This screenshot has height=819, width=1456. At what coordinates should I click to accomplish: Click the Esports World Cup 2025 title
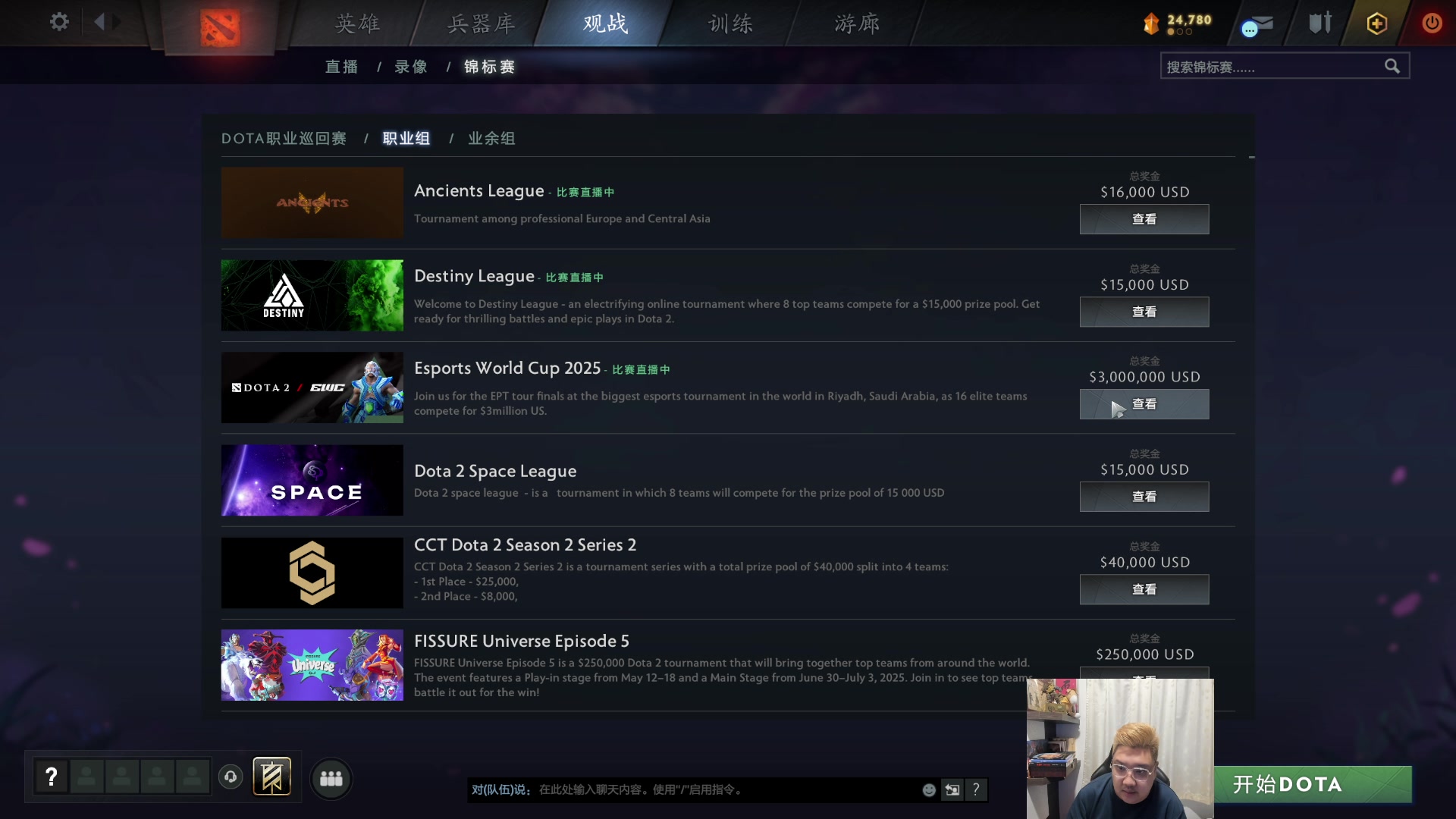pyautogui.click(x=507, y=369)
